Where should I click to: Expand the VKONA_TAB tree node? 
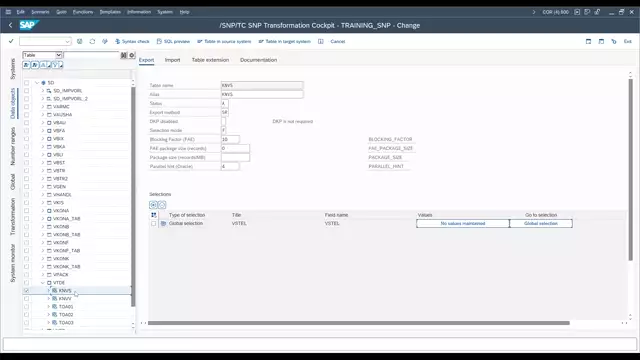pos(43,218)
